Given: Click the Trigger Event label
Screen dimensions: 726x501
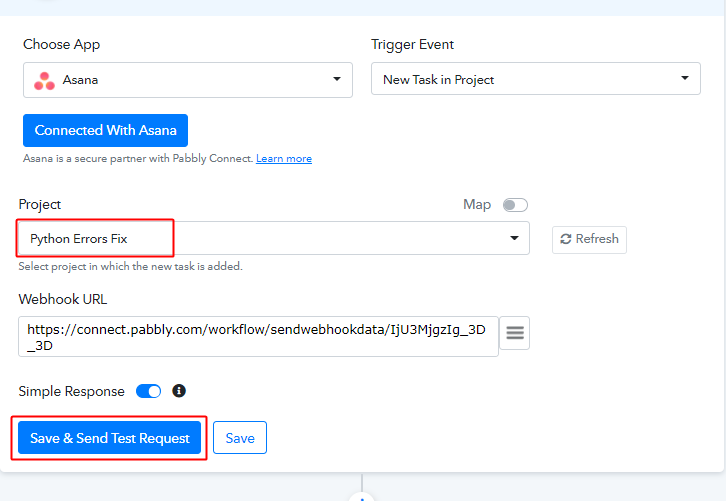Looking at the screenshot, I should (413, 45).
